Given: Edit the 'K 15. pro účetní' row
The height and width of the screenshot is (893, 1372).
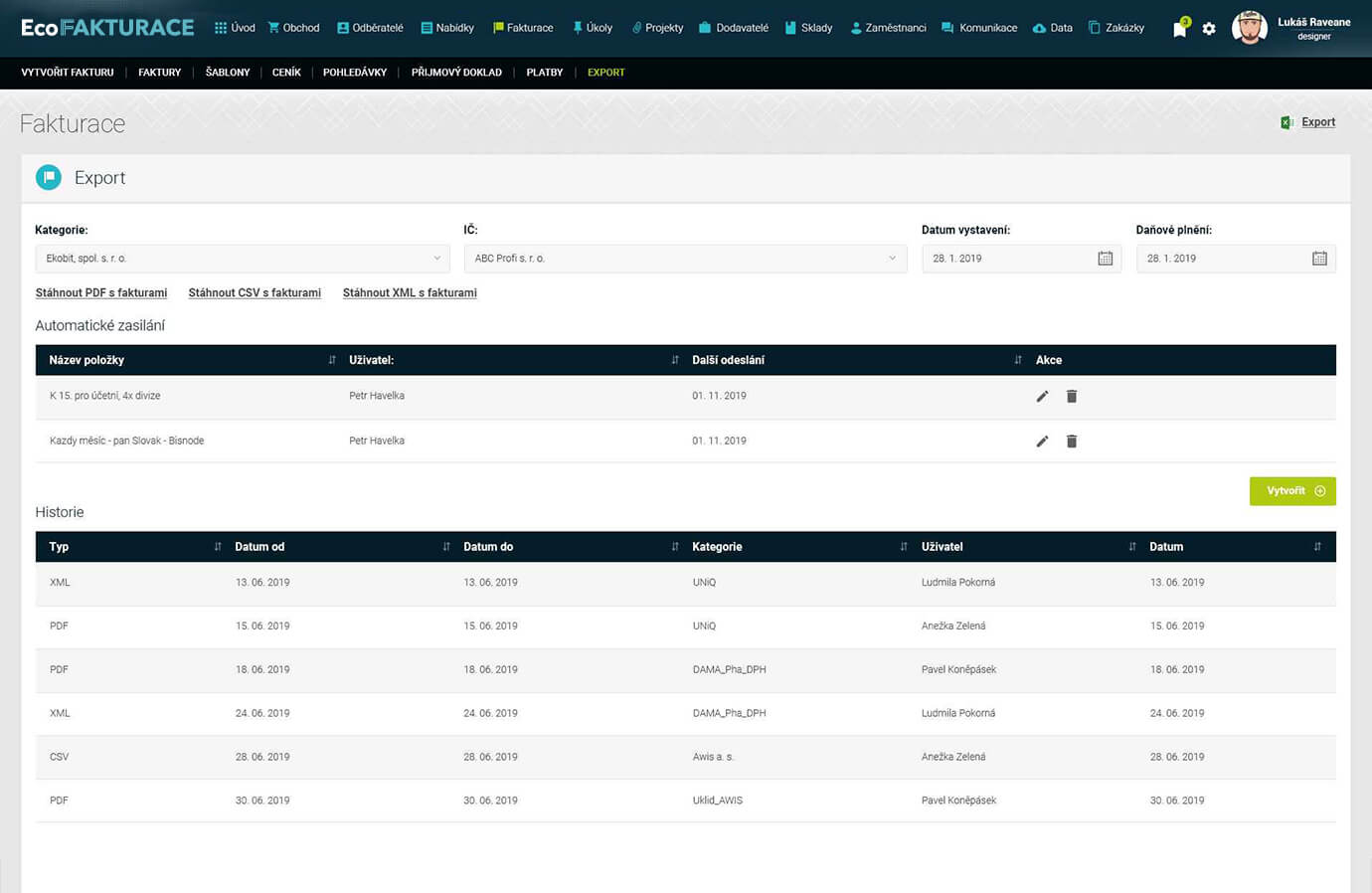Looking at the screenshot, I should pos(1042,396).
